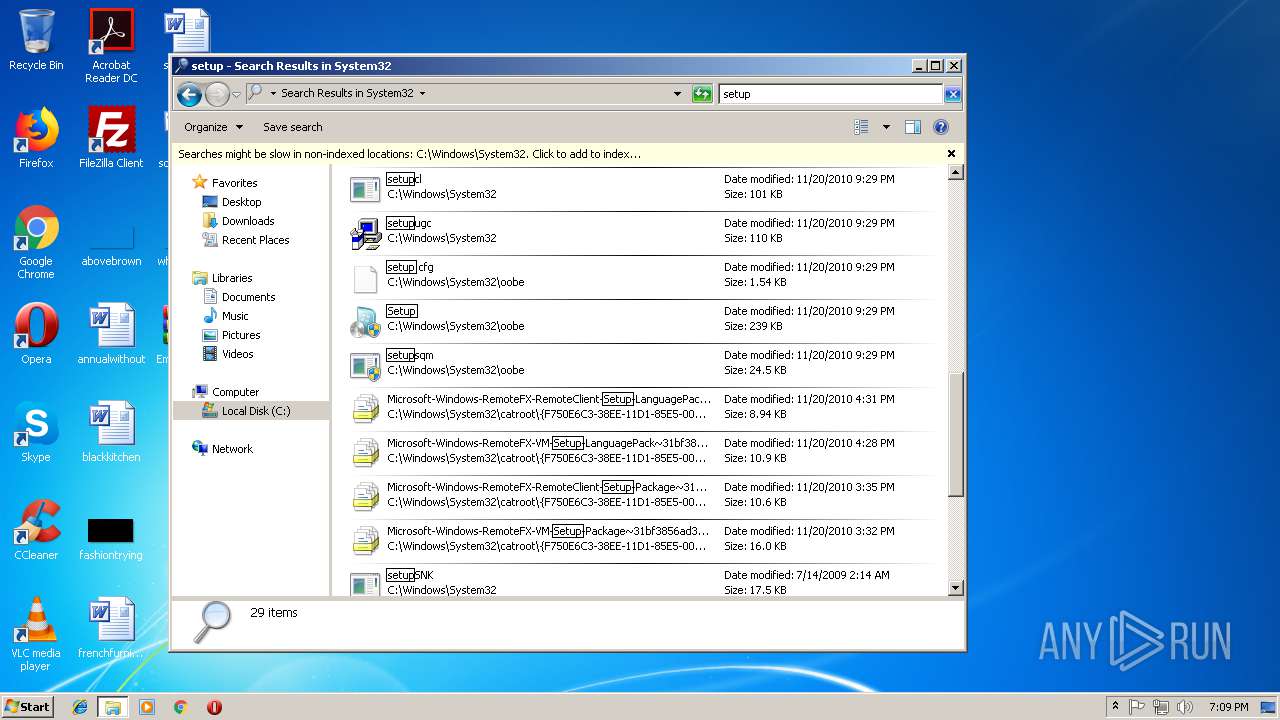This screenshot has height=720, width=1280.
Task: Click into the setup search field
Action: tap(830, 94)
